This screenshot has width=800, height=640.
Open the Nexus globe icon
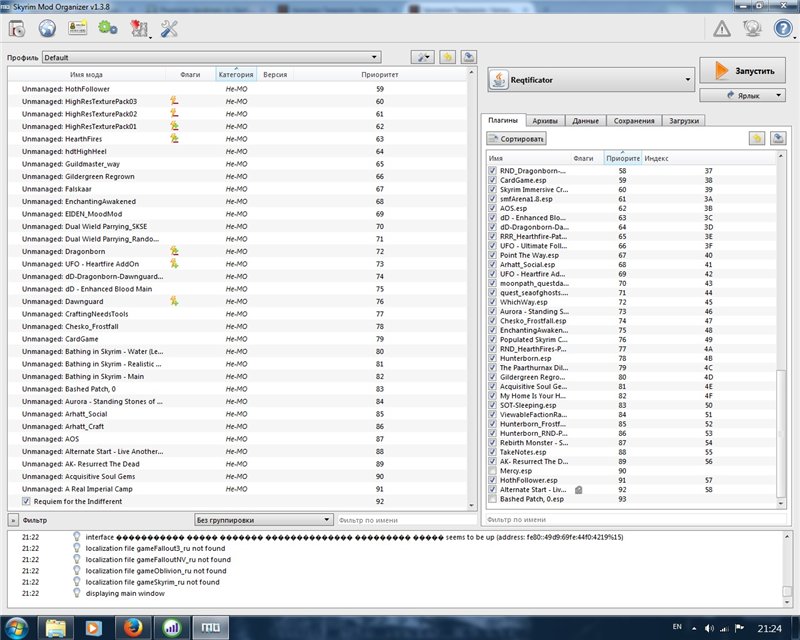[47, 29]
